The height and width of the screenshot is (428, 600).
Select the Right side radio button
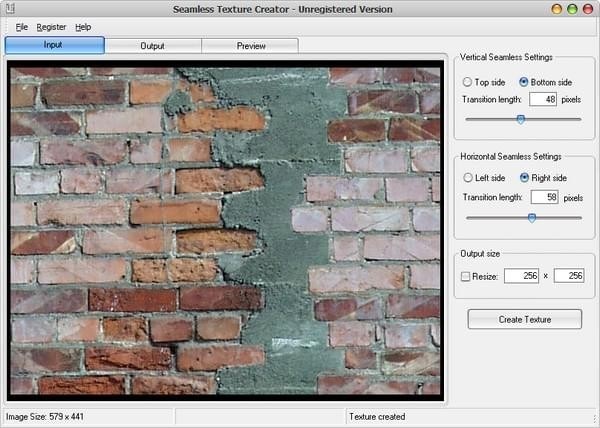524,178
